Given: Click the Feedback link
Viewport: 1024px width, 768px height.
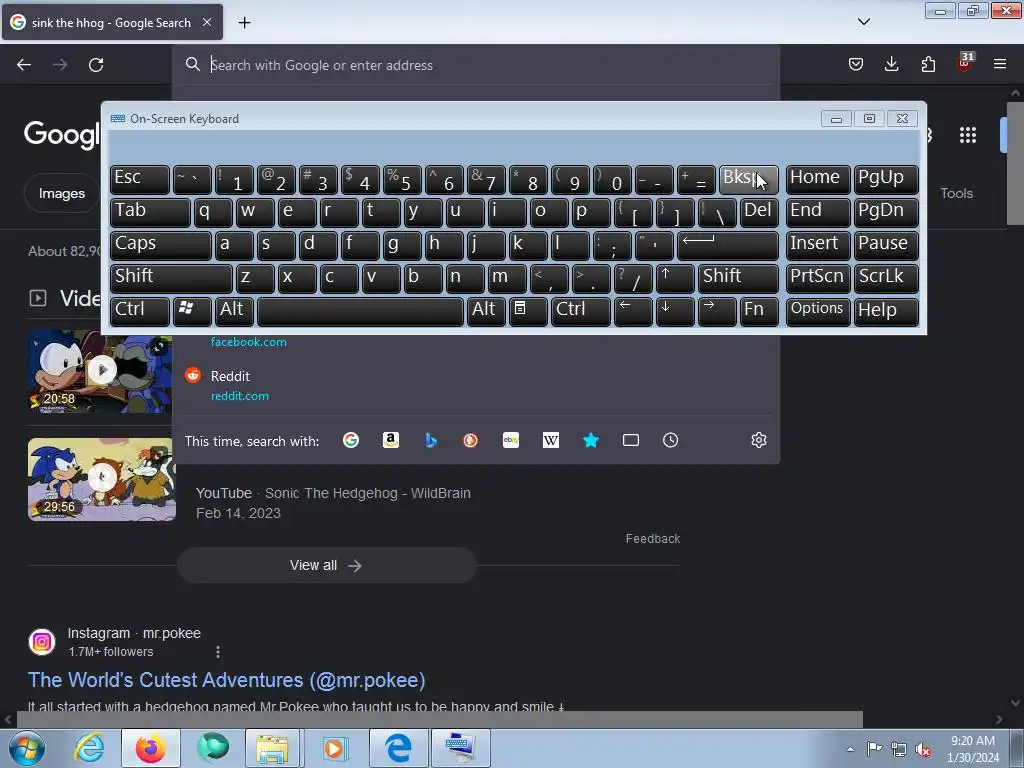Looking at the screenshot, I should [x=652, y=538].
